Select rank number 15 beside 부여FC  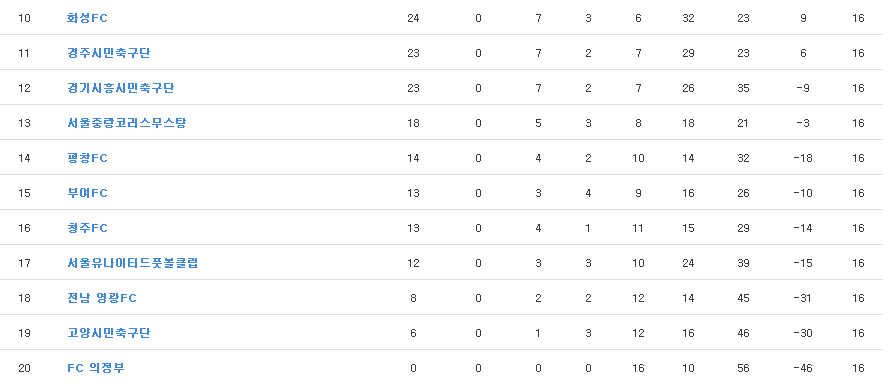coord(24,193)
